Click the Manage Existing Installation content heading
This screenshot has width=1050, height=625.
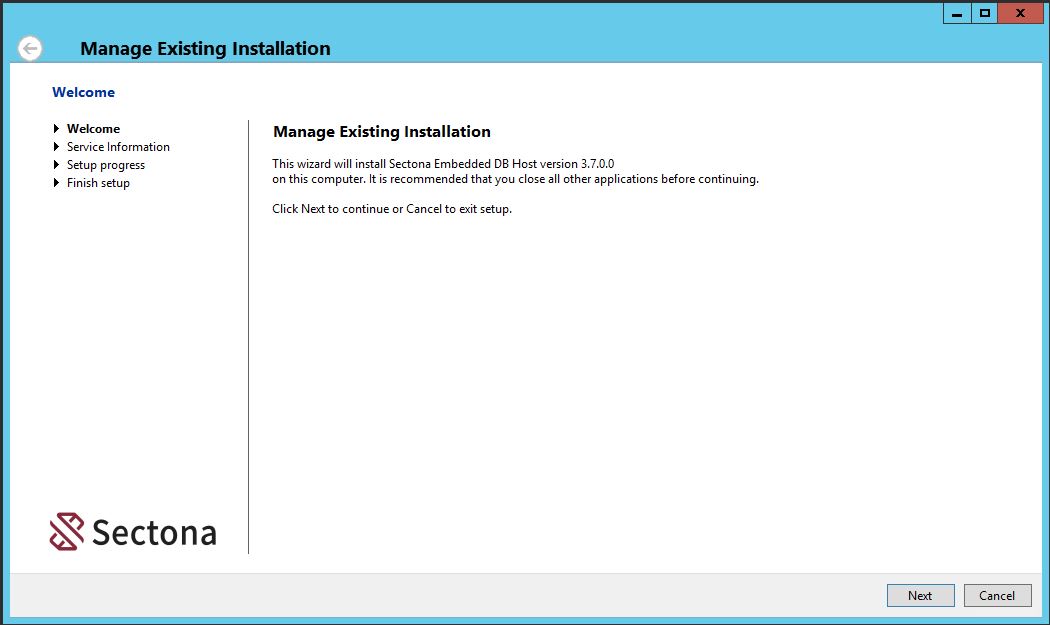click(382, 132)
